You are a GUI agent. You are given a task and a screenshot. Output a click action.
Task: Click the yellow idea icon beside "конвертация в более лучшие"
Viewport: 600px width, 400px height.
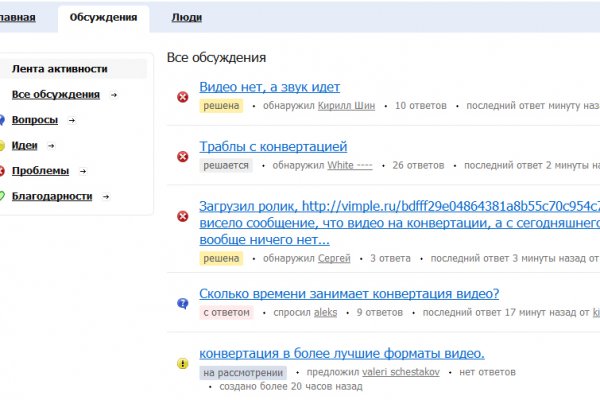182,363
